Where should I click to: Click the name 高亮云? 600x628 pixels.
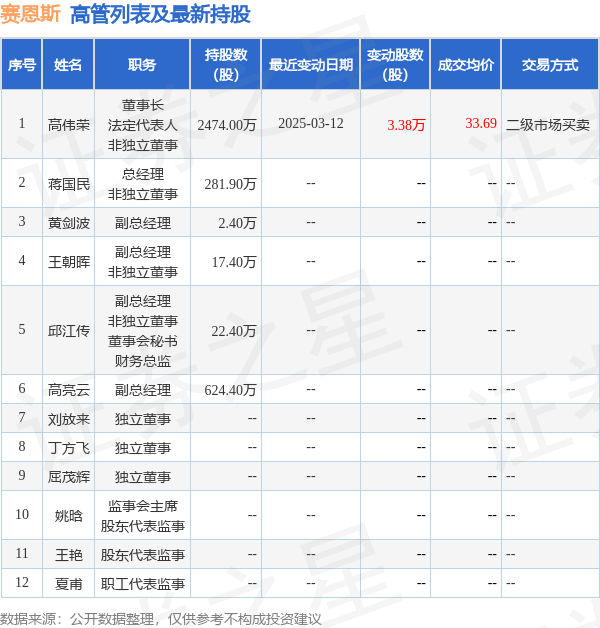[68, 390]
